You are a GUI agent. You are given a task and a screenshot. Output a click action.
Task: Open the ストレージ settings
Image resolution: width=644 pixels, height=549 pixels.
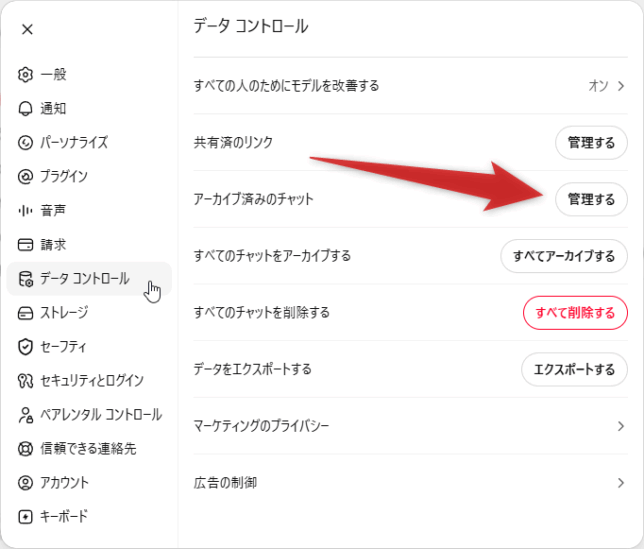pos(89,313)
